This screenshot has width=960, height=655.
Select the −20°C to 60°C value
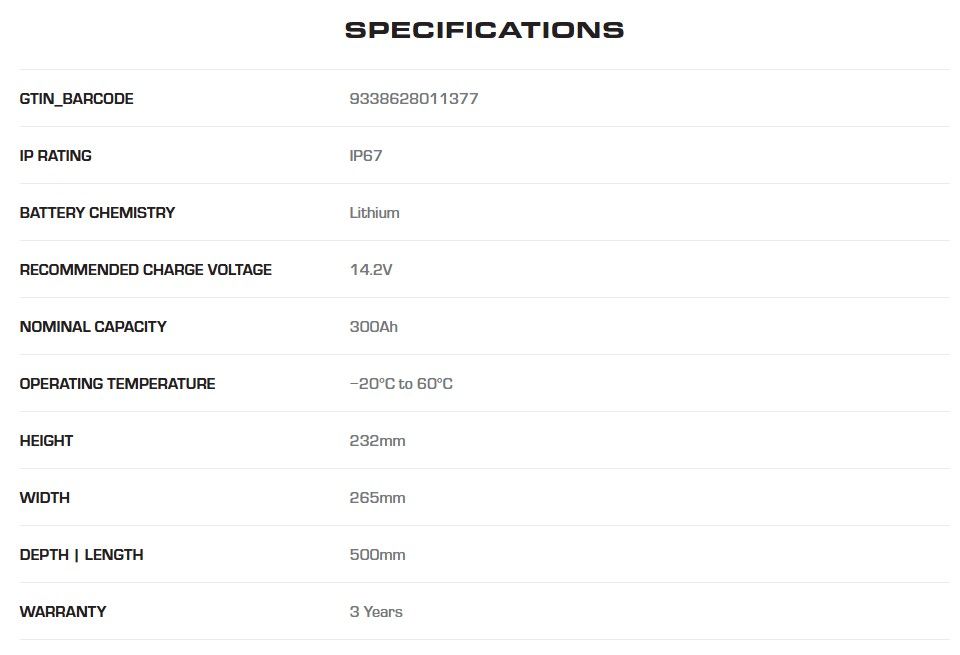[x=401, y=384]
